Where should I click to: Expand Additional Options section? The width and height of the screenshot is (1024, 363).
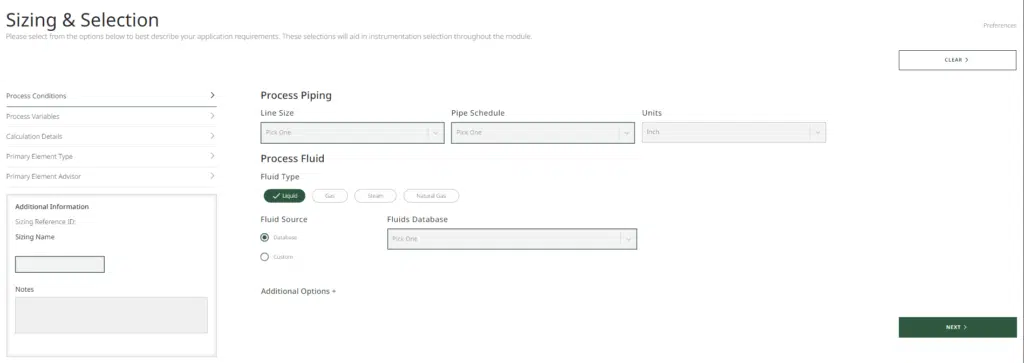(x=298, y=291)
